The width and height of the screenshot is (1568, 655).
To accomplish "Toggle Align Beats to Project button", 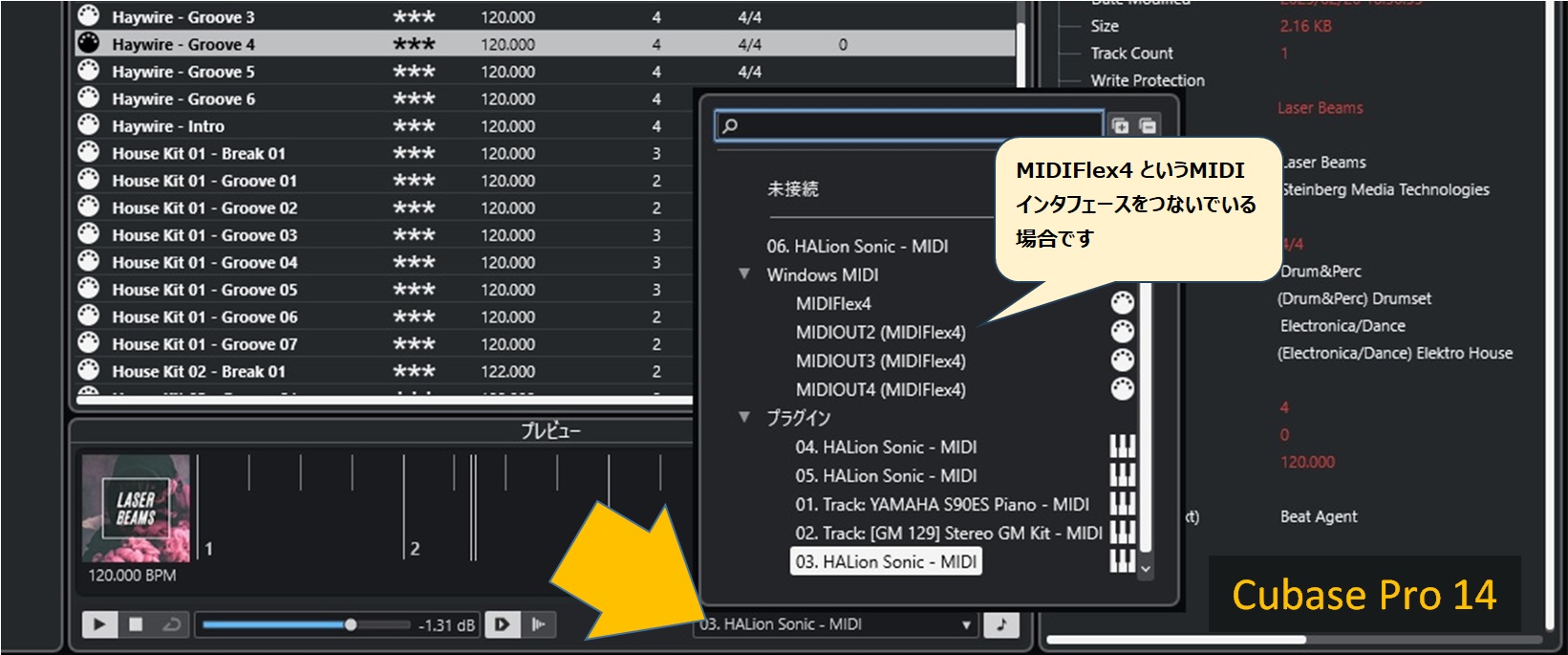I will click(x=539, y=624).
